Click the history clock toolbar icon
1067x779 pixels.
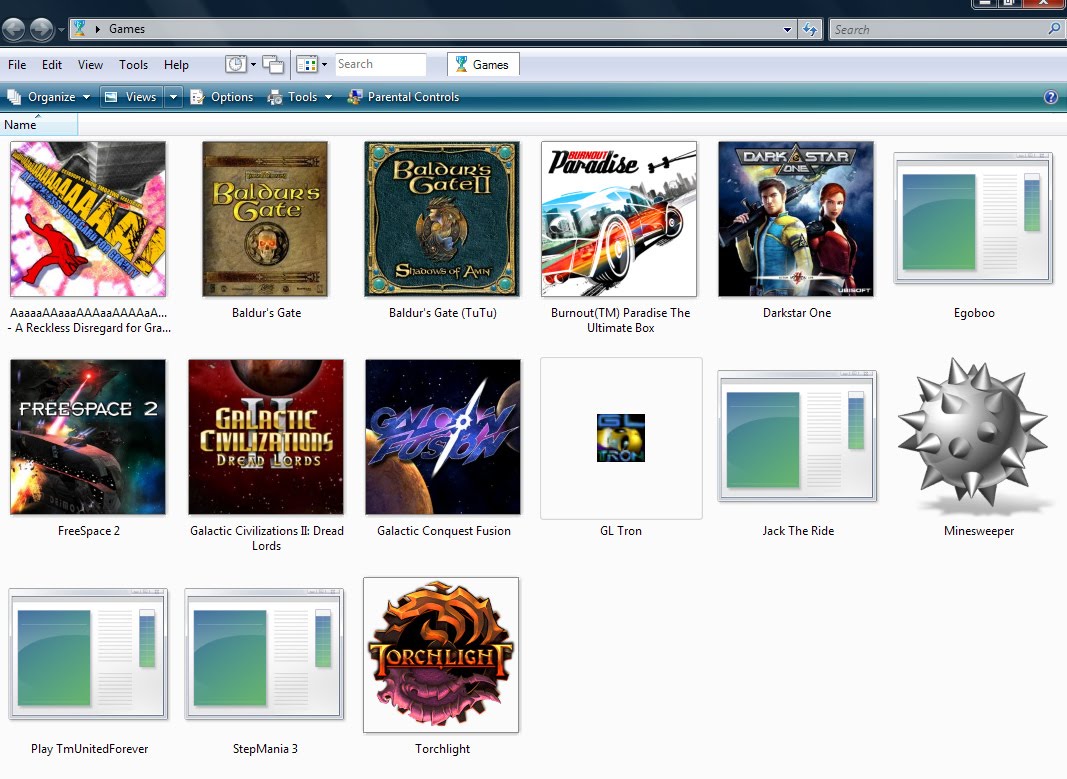point(236,64)
